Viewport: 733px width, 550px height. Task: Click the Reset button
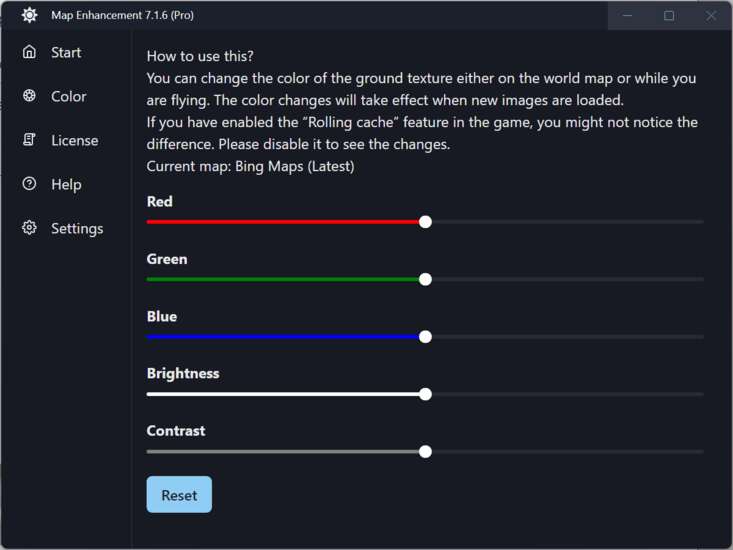pyautogui.click(x=179, y=494)
